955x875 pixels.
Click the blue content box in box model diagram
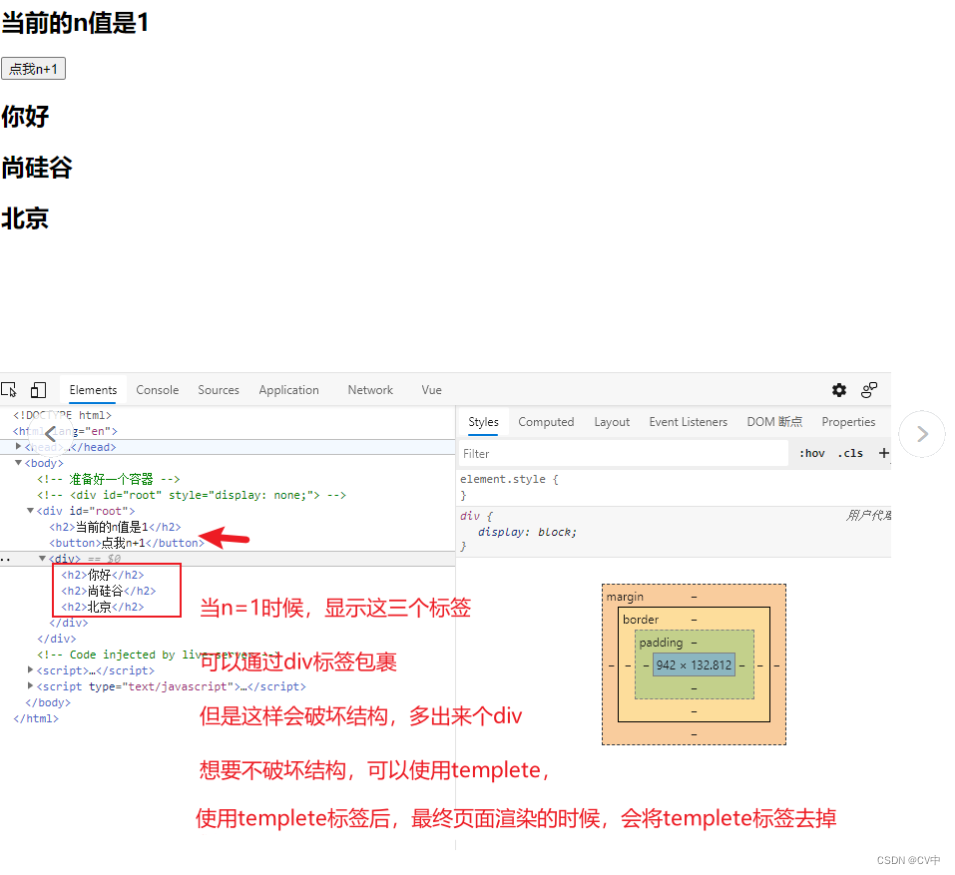[x=692, y=664]
